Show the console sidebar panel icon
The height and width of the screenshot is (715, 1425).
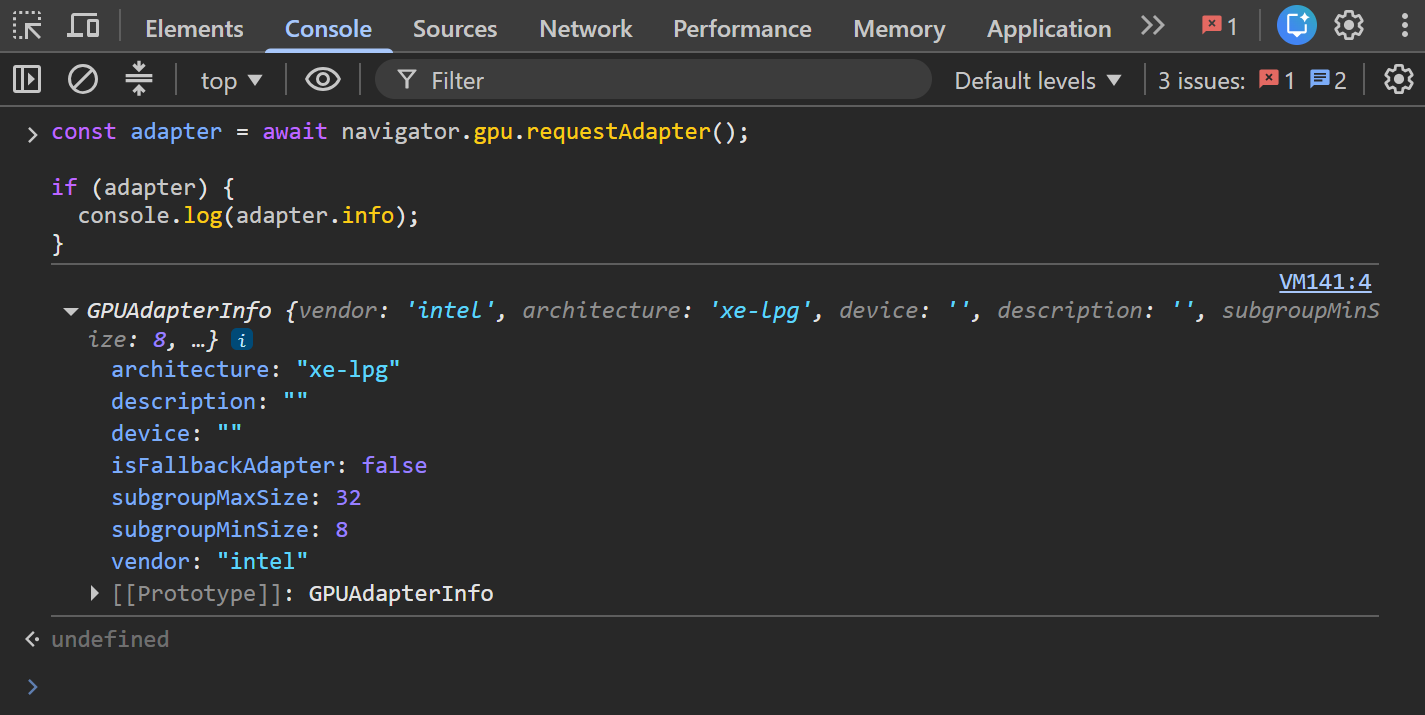click(27, 79)
